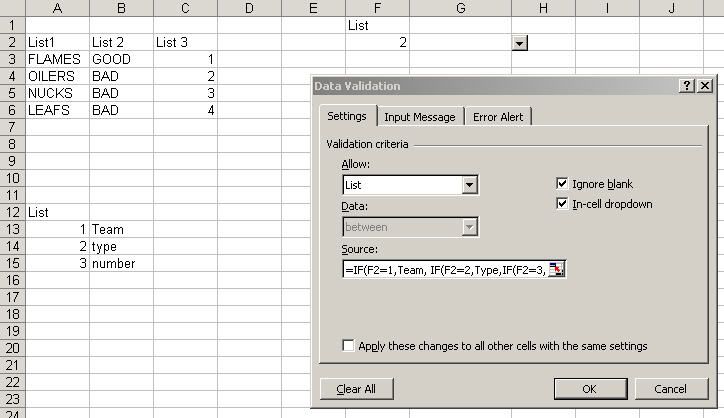The image size is (724, 418).
Task: Switch to the Input Message tab
Action: (420, 117)
